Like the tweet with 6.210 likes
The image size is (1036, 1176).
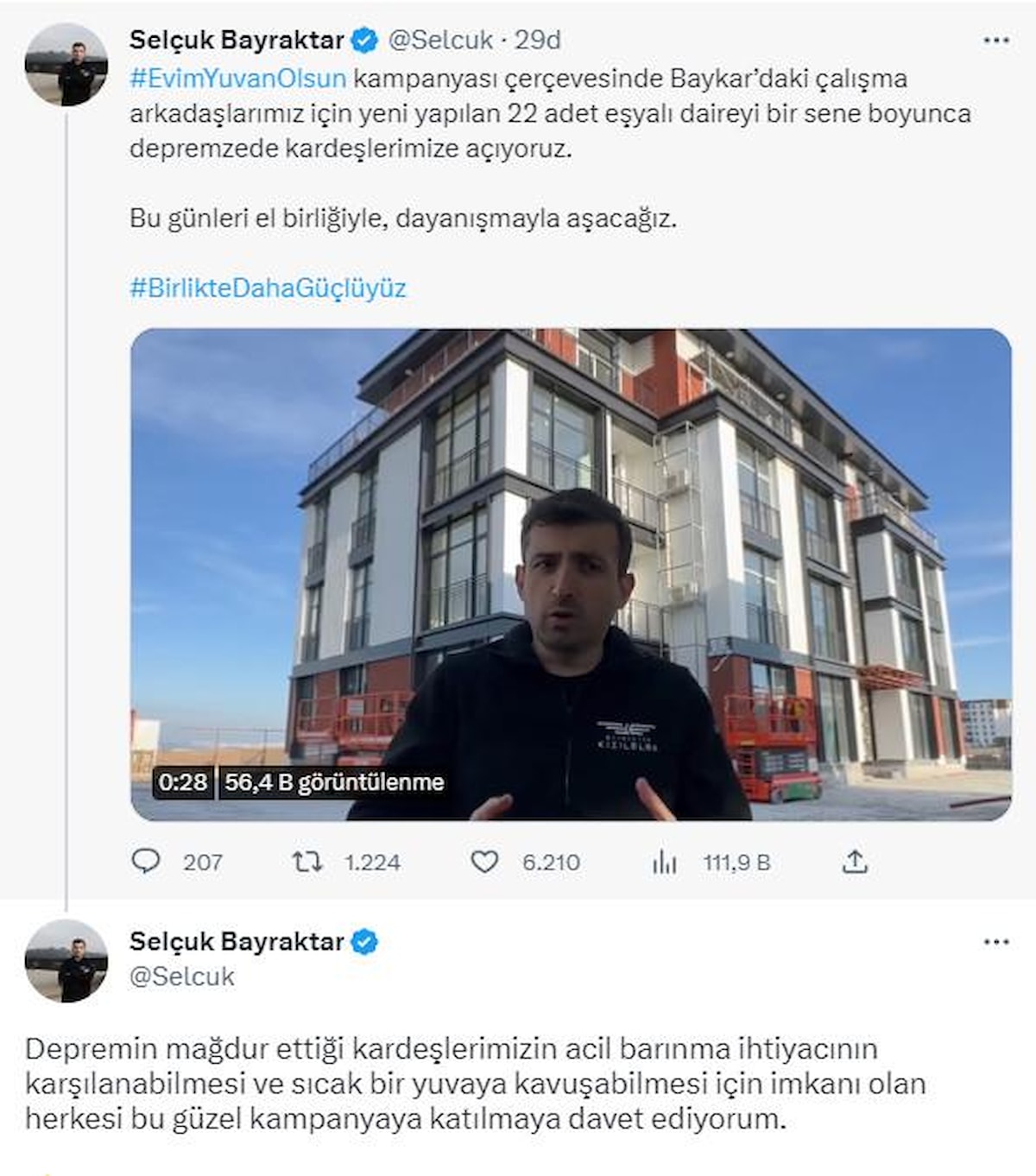point(484,861)
